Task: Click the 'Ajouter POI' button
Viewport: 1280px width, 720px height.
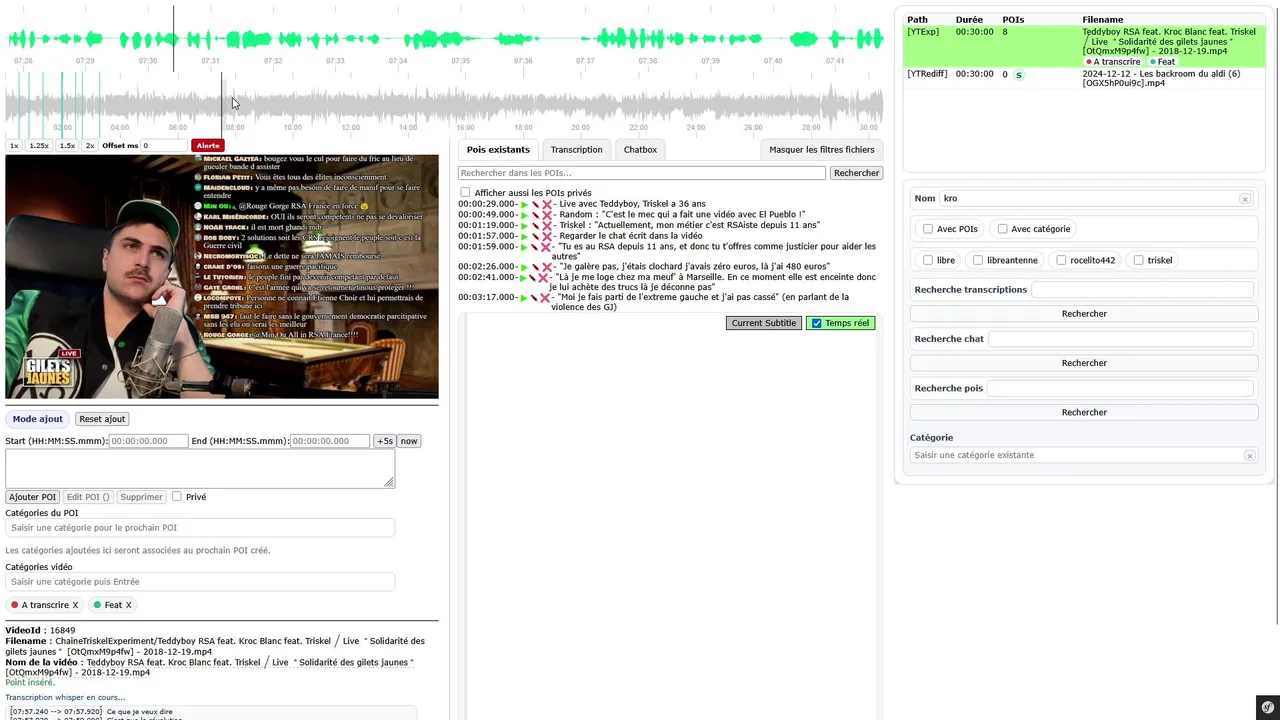Action: (x=32, y=497)
